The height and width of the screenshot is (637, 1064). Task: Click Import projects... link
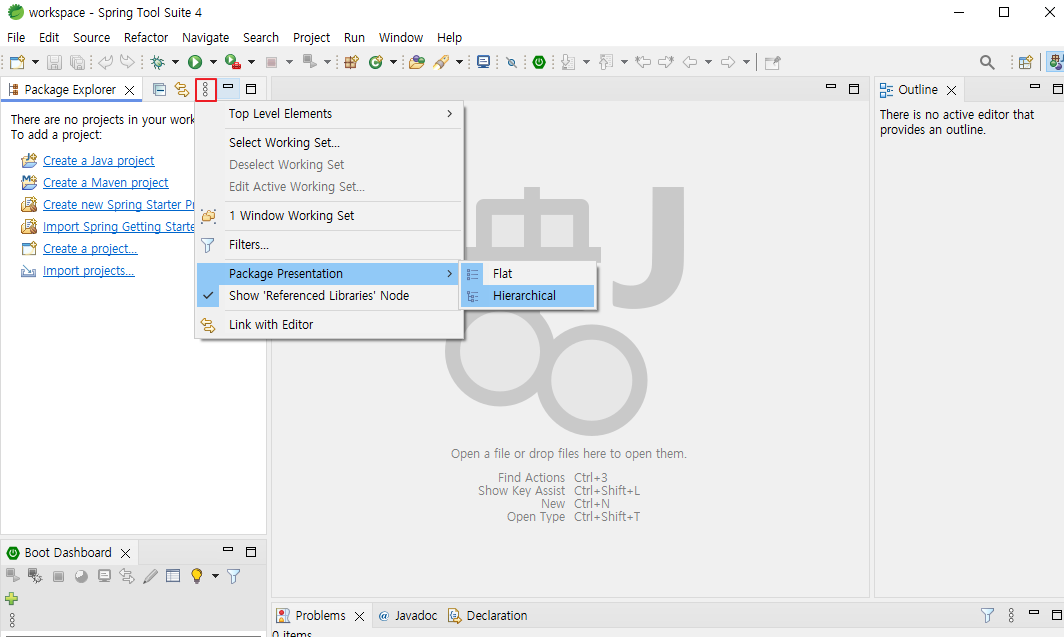click(88, 271)
